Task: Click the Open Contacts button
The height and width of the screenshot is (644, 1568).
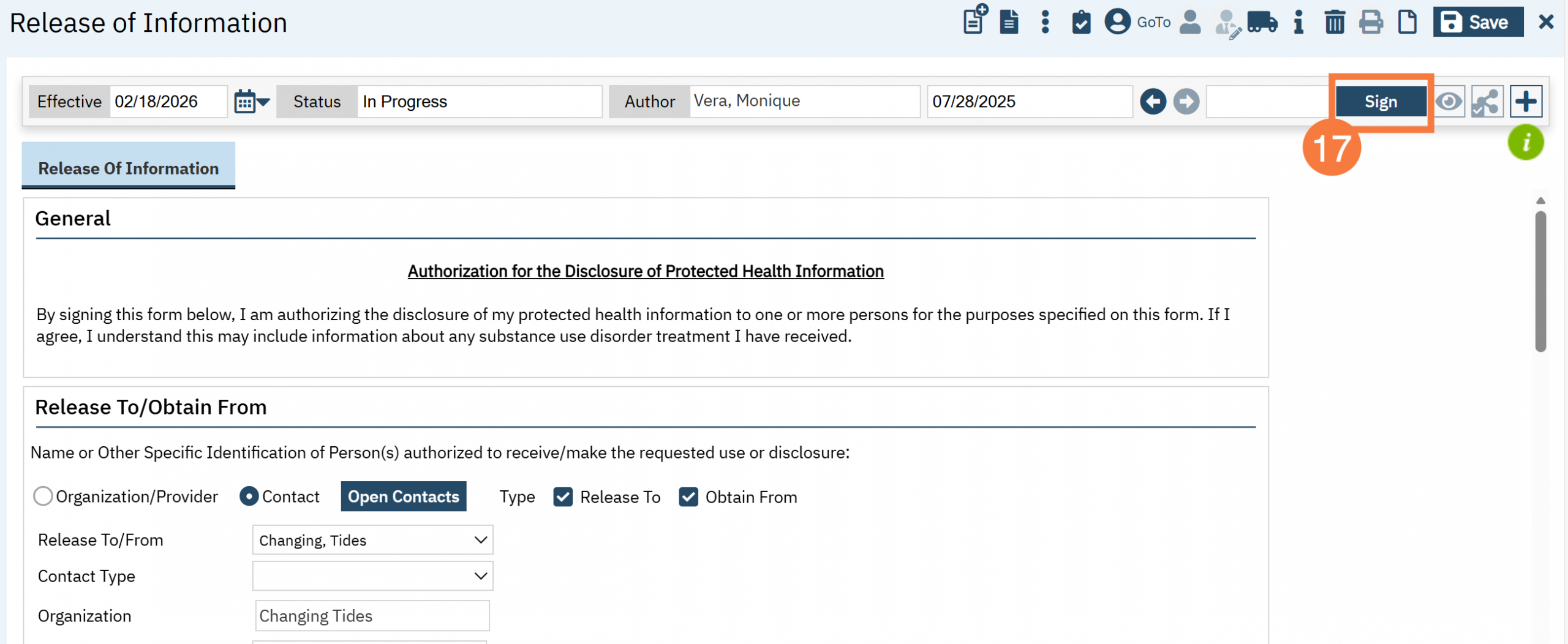Action: click(x=403, y=496)
